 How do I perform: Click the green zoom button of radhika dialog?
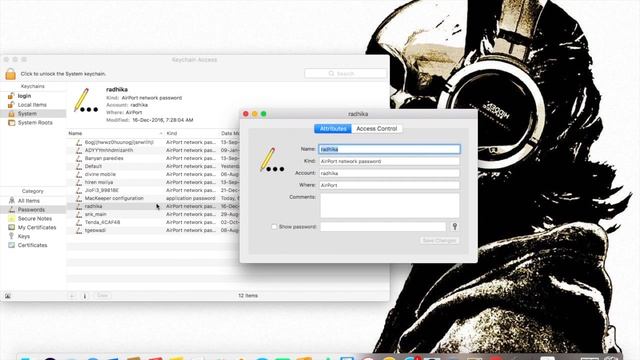coord(264,114)
